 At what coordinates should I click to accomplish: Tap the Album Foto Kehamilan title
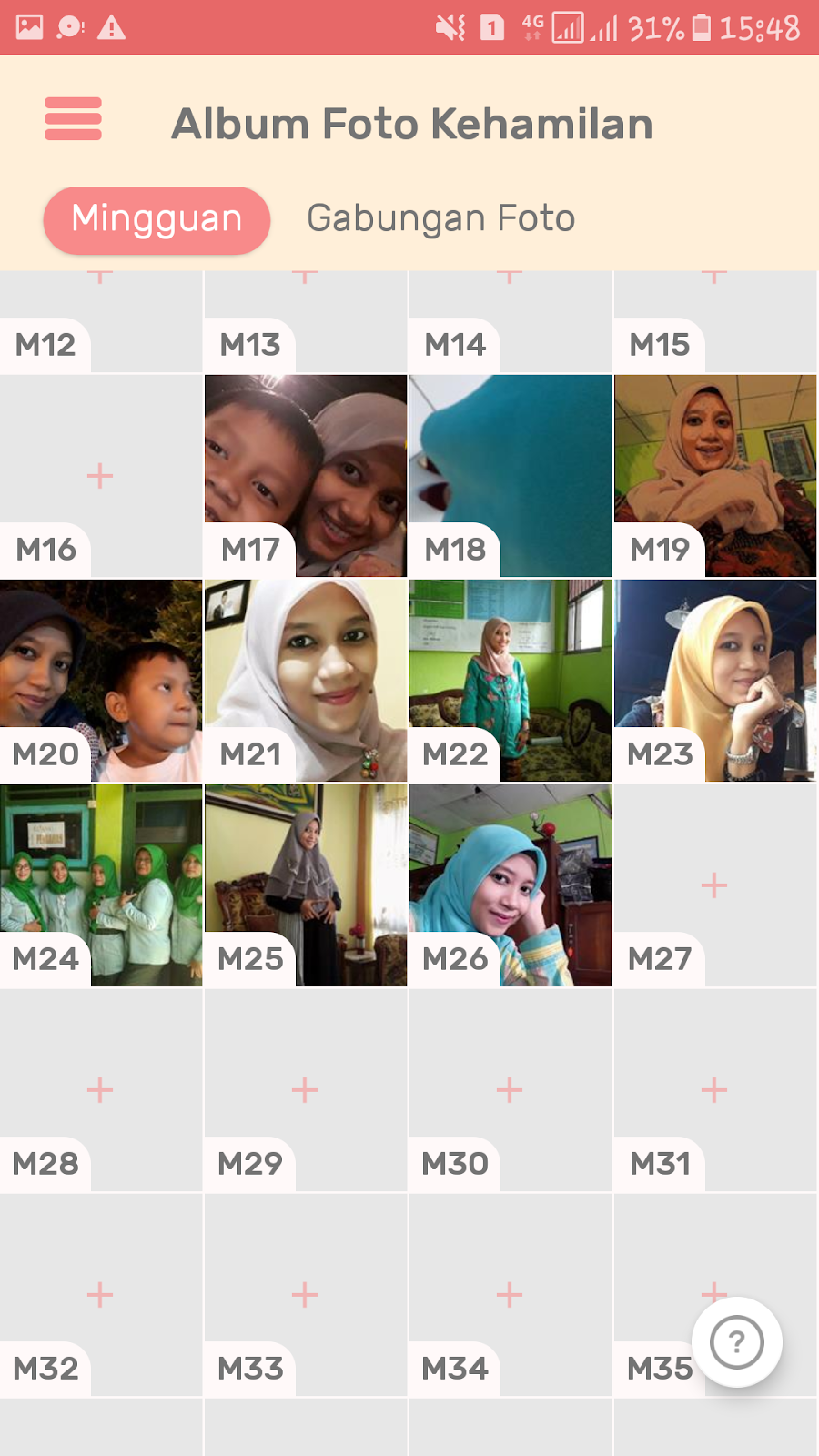(x=412, y=124)
